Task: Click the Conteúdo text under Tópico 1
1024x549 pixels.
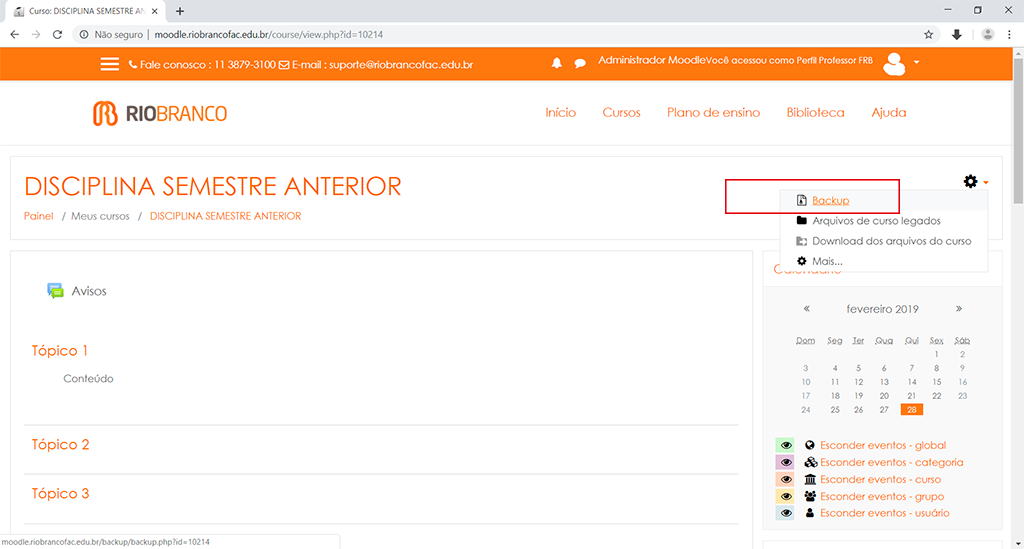Action: point(88,379)
